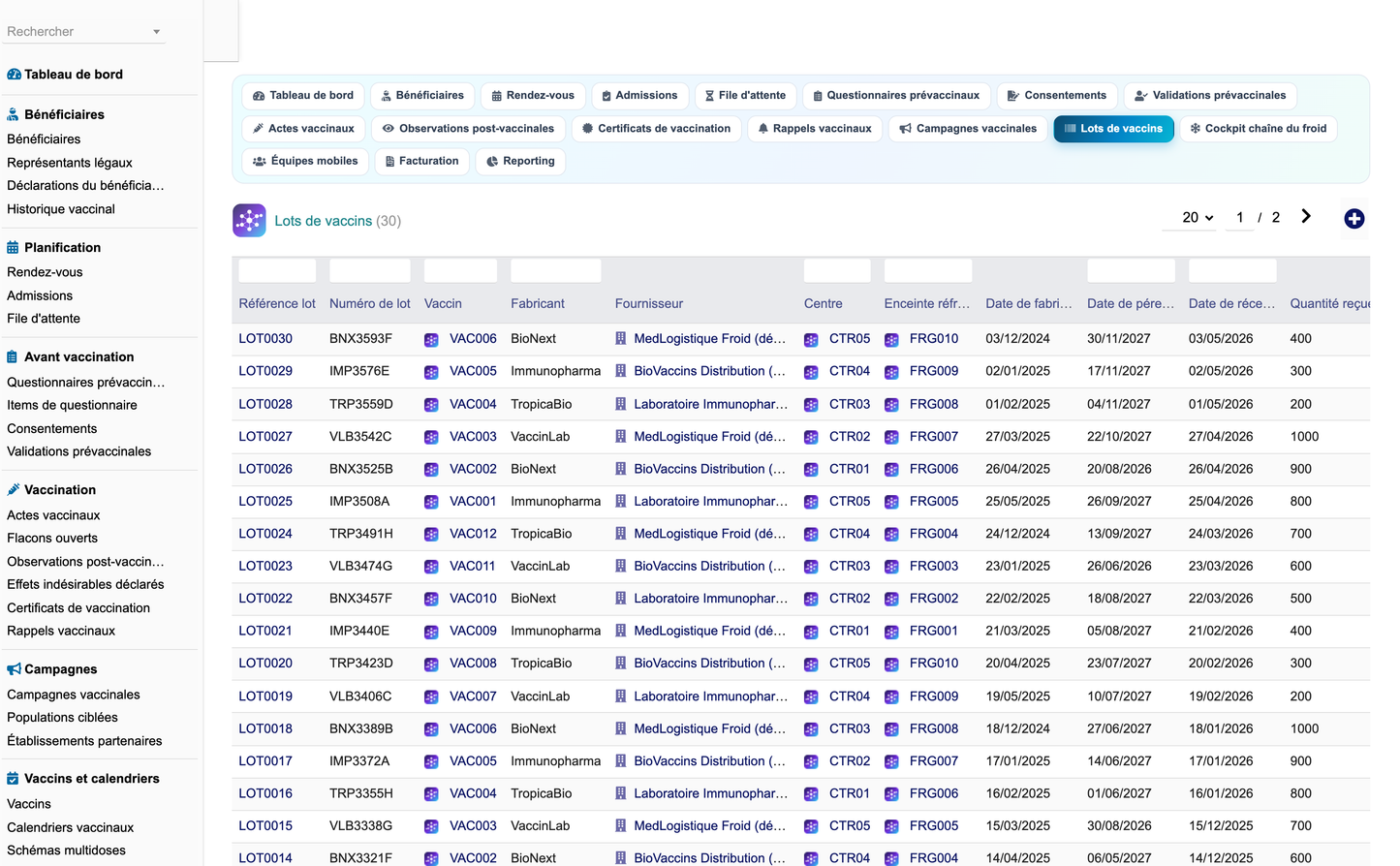Viewport: 1400px width, 866px height.
Task: Open Questionnaires prévaccinaux tab
Action: [896, 96]
